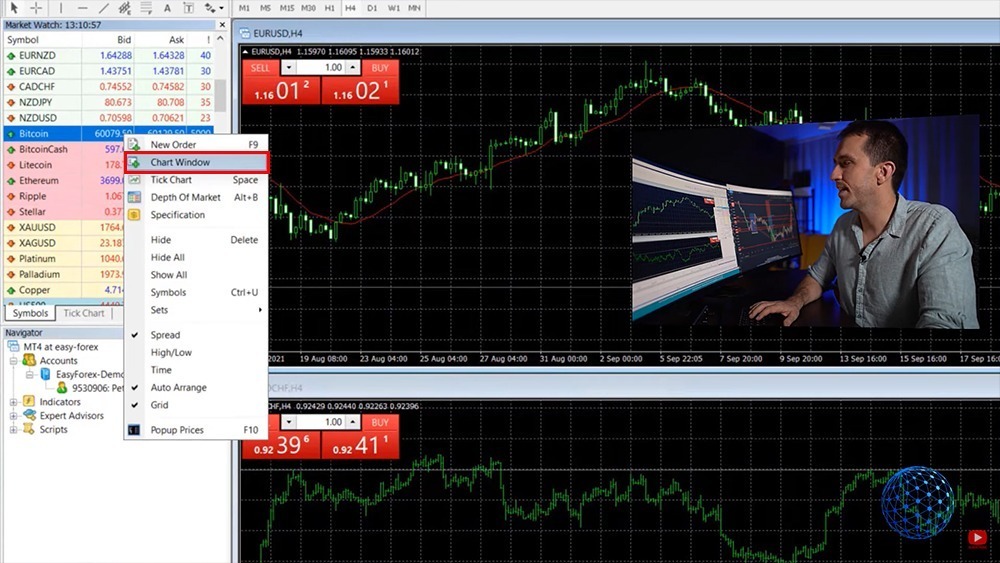Select the text tool A
The image size is (1000, 563).
pos(167,8)
